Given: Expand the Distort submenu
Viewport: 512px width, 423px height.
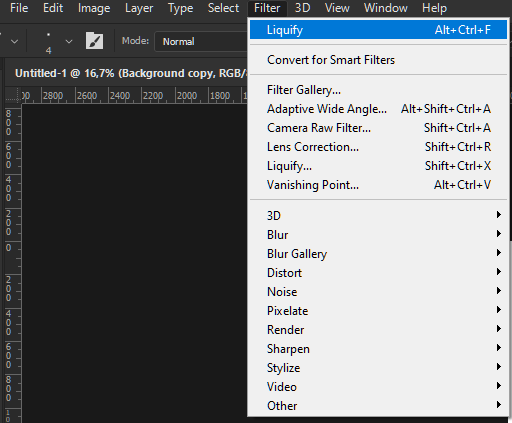Looking at the screenshot, I should 378,273.
